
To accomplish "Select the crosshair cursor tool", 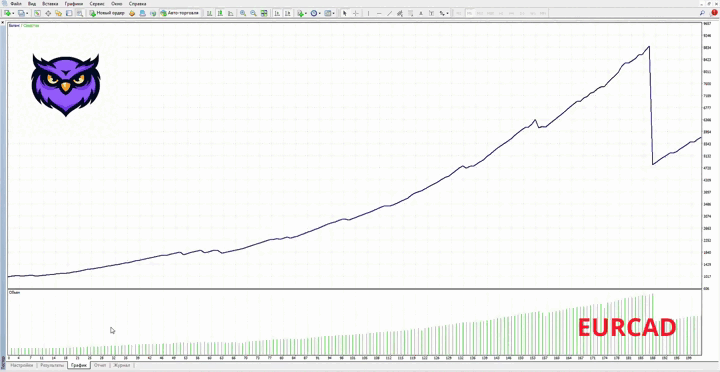I will [355, 13].
